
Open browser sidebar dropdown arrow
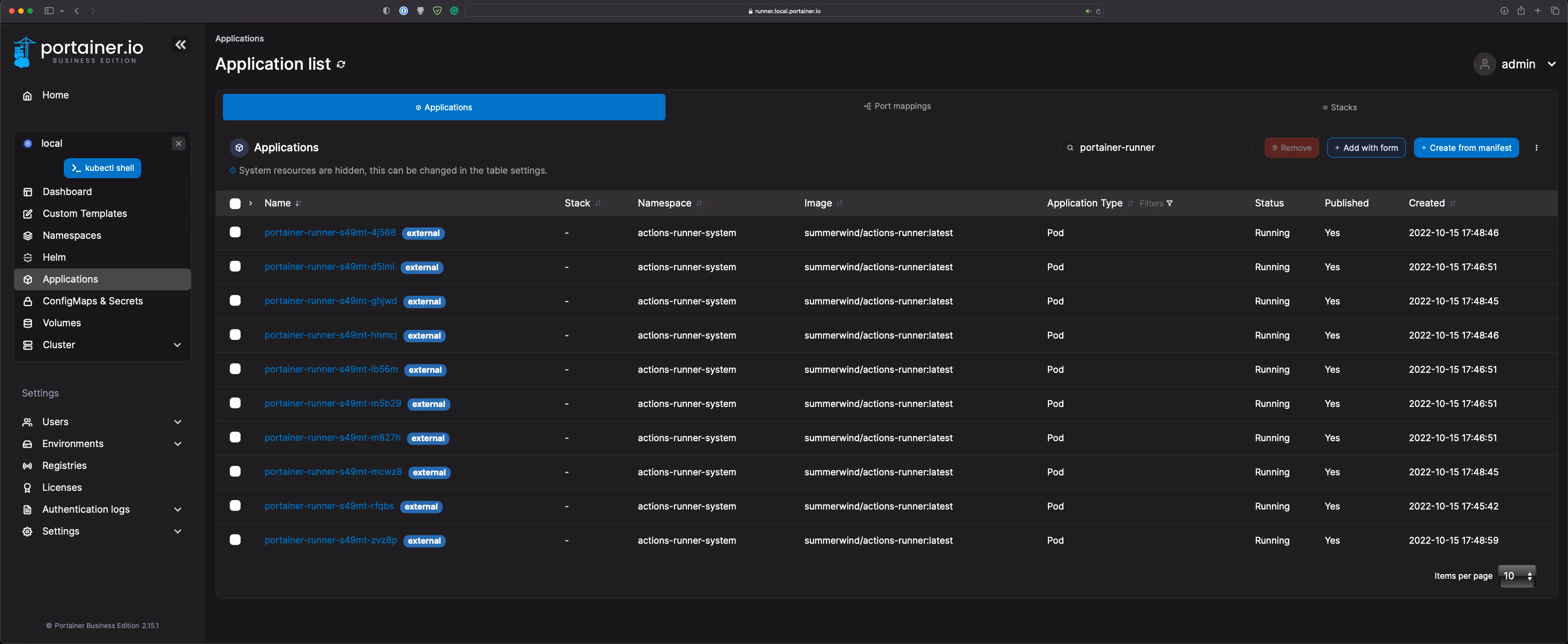pyautogui.click(x=62, y=11)
